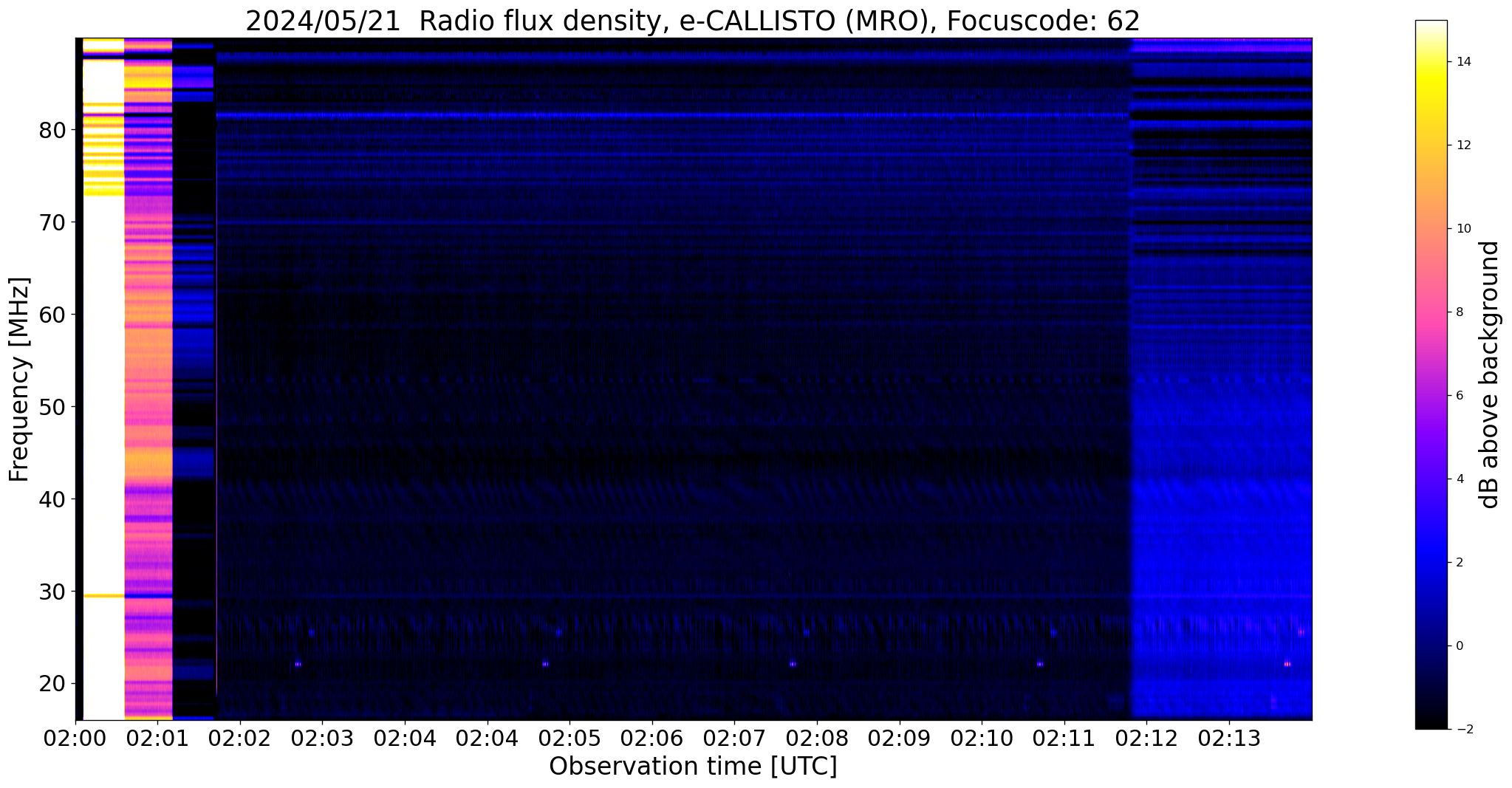The image size is (1512, 788).
Task: Click the 14 tick label on the colorbar
Action: coord(1463,62)
